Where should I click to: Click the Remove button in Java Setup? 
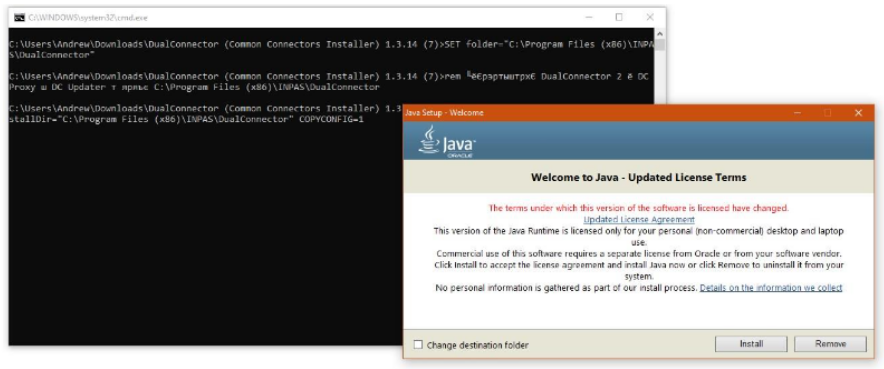click(x=830, y=344)
